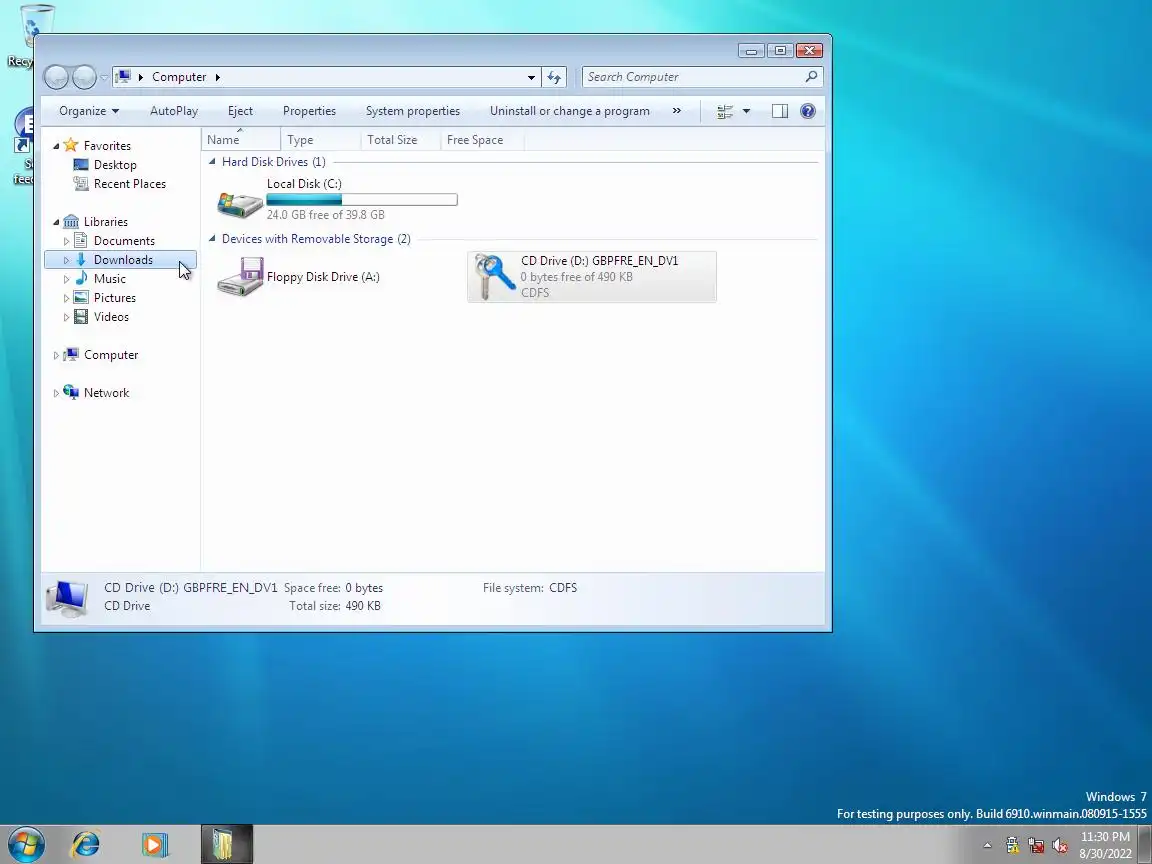Click the computer icon in details pane
1152x864 pixels.
(68, 597)
